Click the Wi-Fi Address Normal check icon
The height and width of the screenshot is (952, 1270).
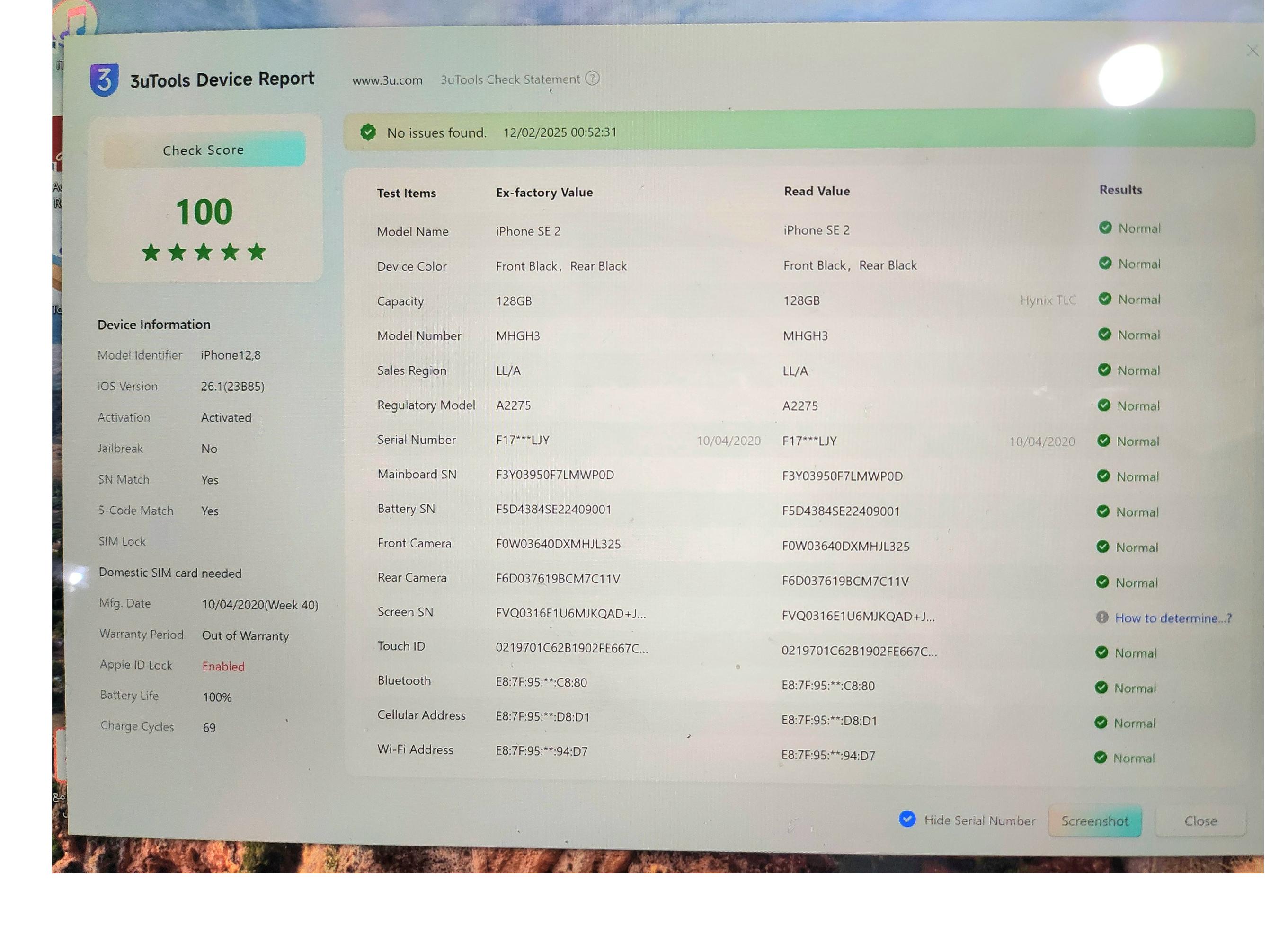coord(1100,758)
